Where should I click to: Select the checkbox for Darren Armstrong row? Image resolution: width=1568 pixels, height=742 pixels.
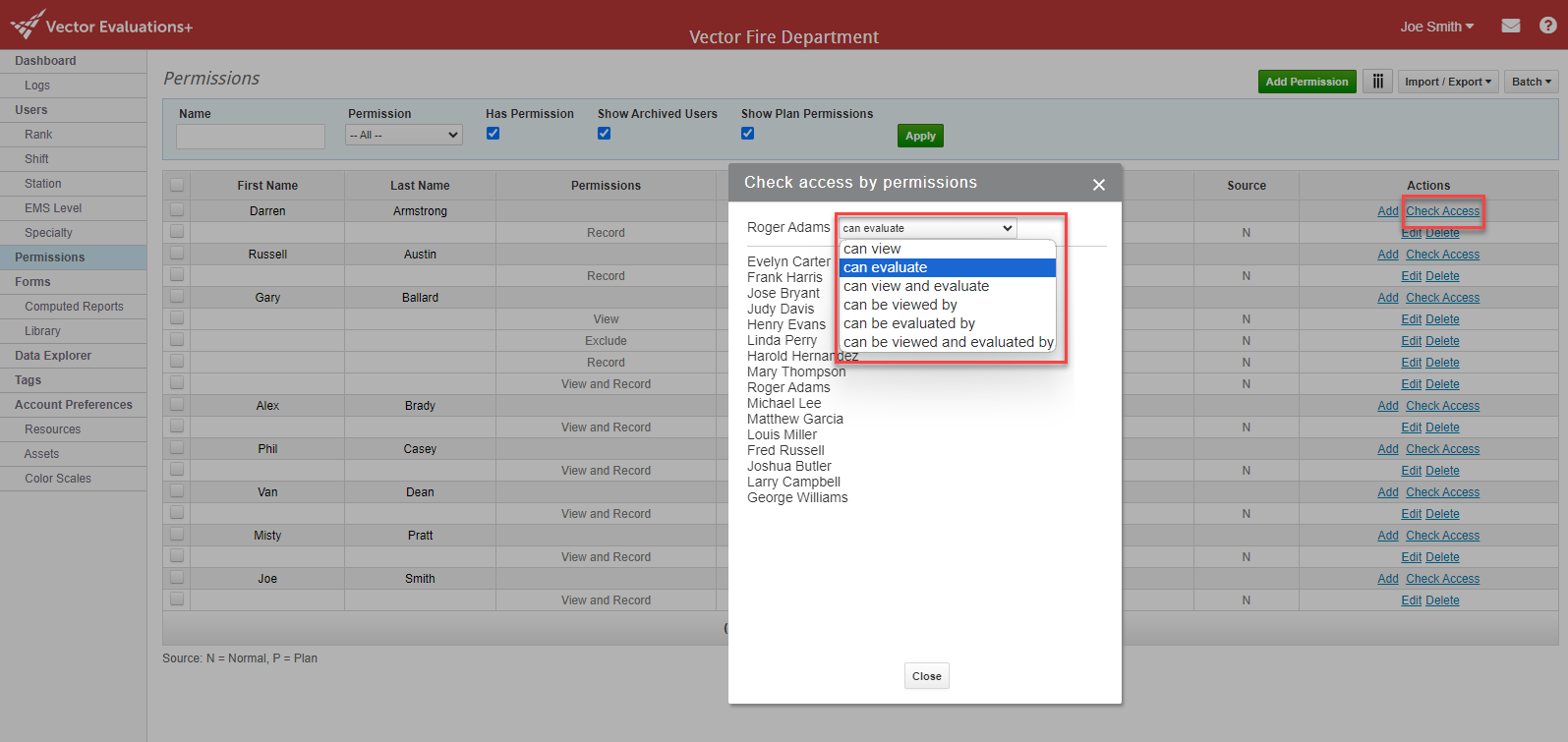177,209
